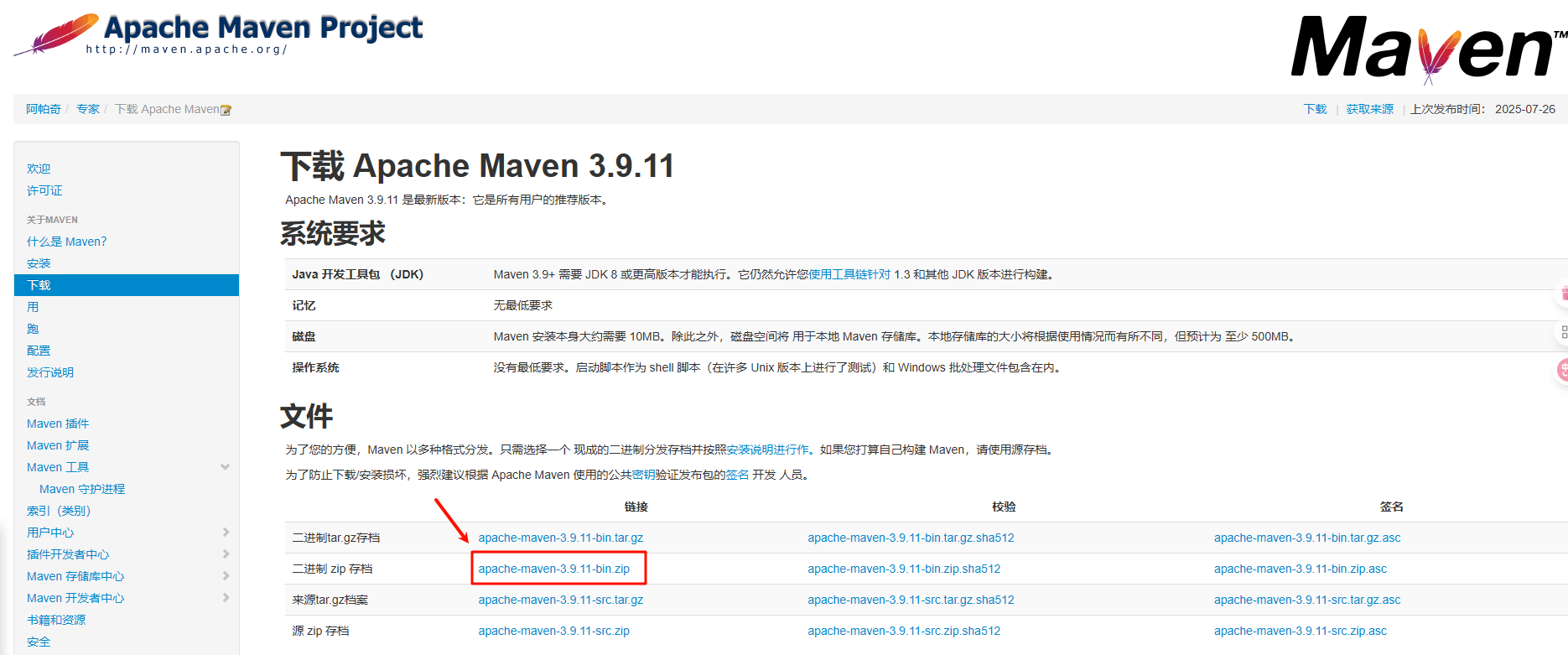1568x655 pixels.
Task: Open apache-maven-3.9.11-src.tar.gz.asc signature link
Action: 1306,600
